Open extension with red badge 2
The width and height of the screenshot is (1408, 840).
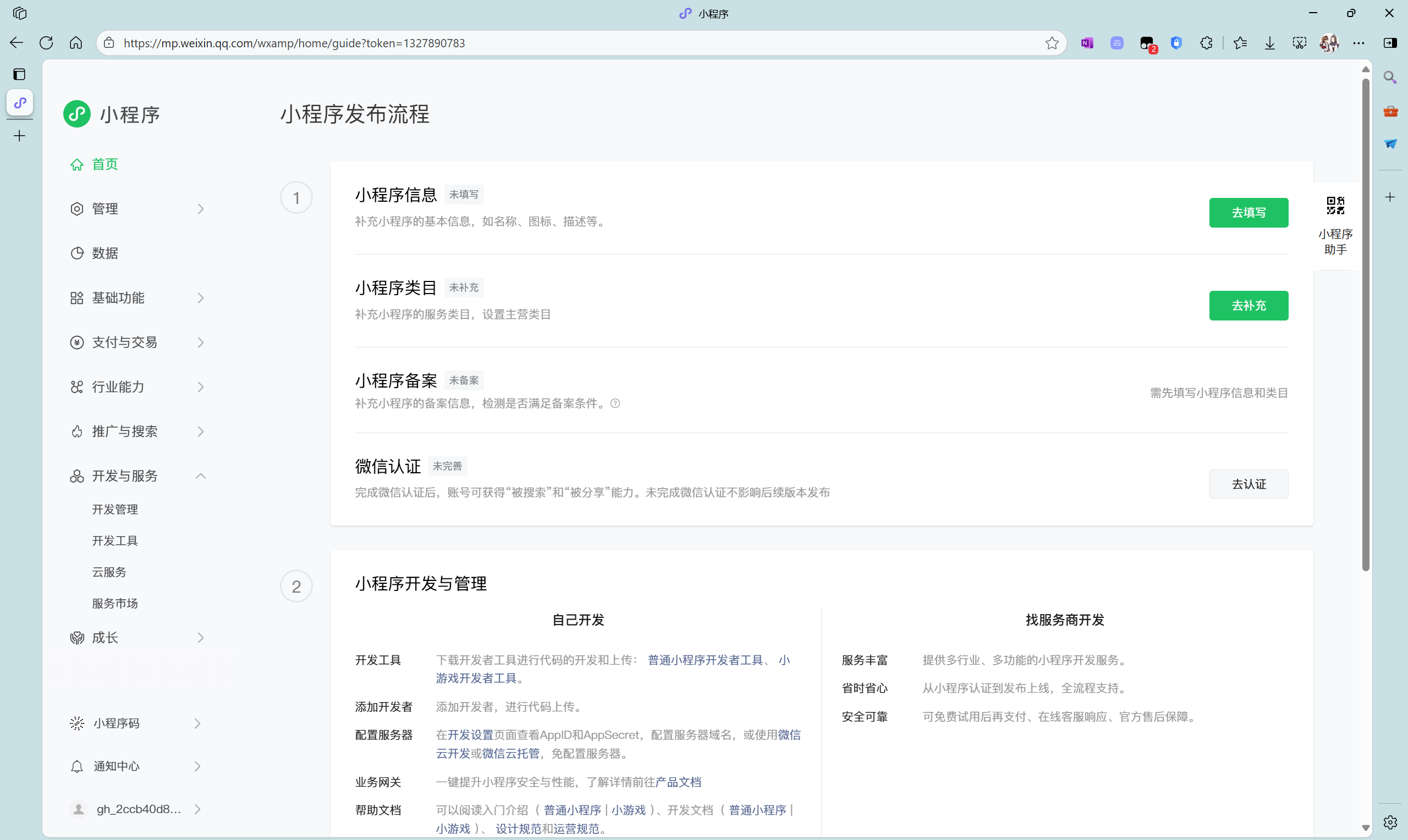(x=1147, y=44)
